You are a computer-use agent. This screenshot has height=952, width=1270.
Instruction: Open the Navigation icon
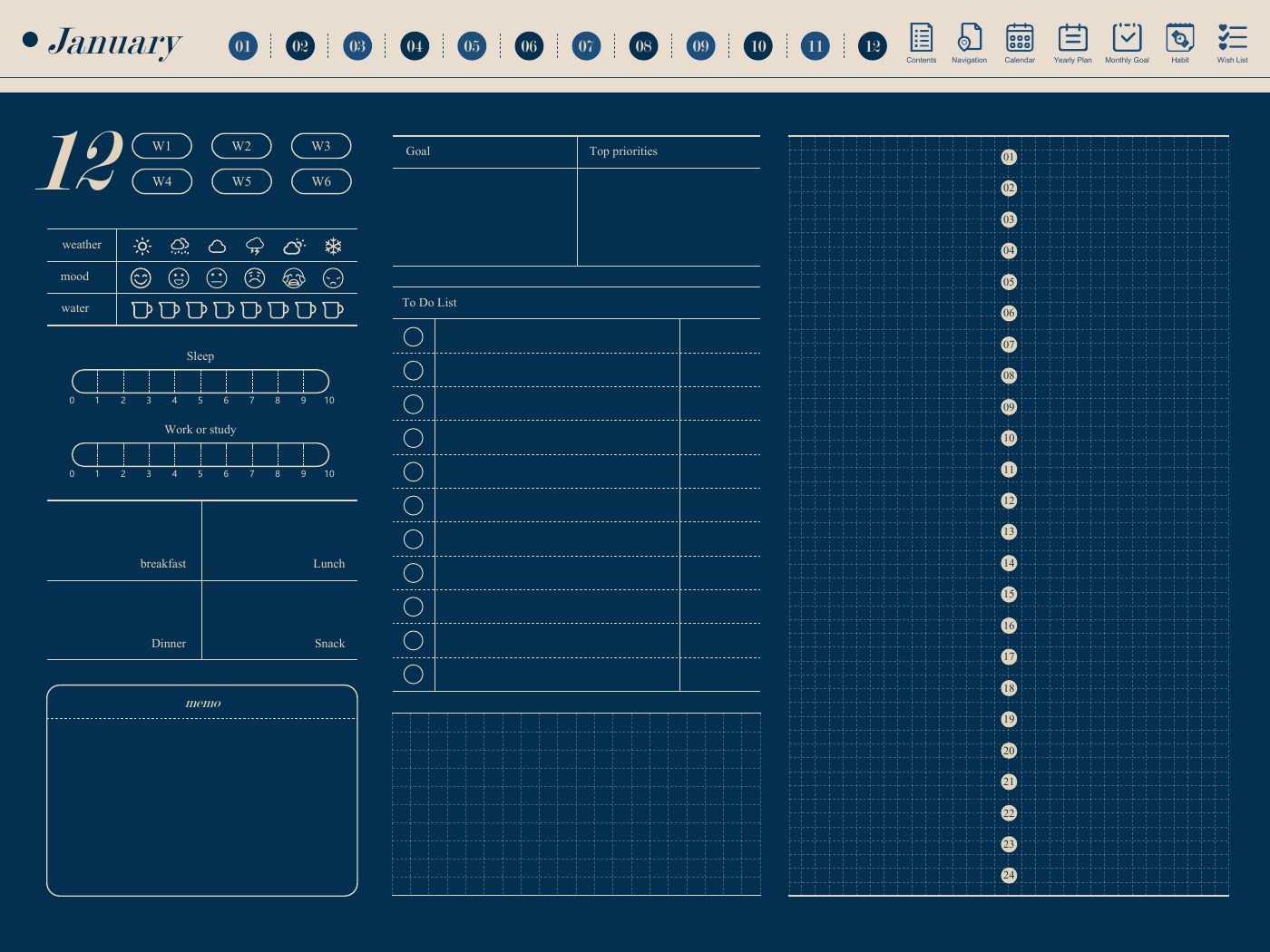click(x=969, y=43)
